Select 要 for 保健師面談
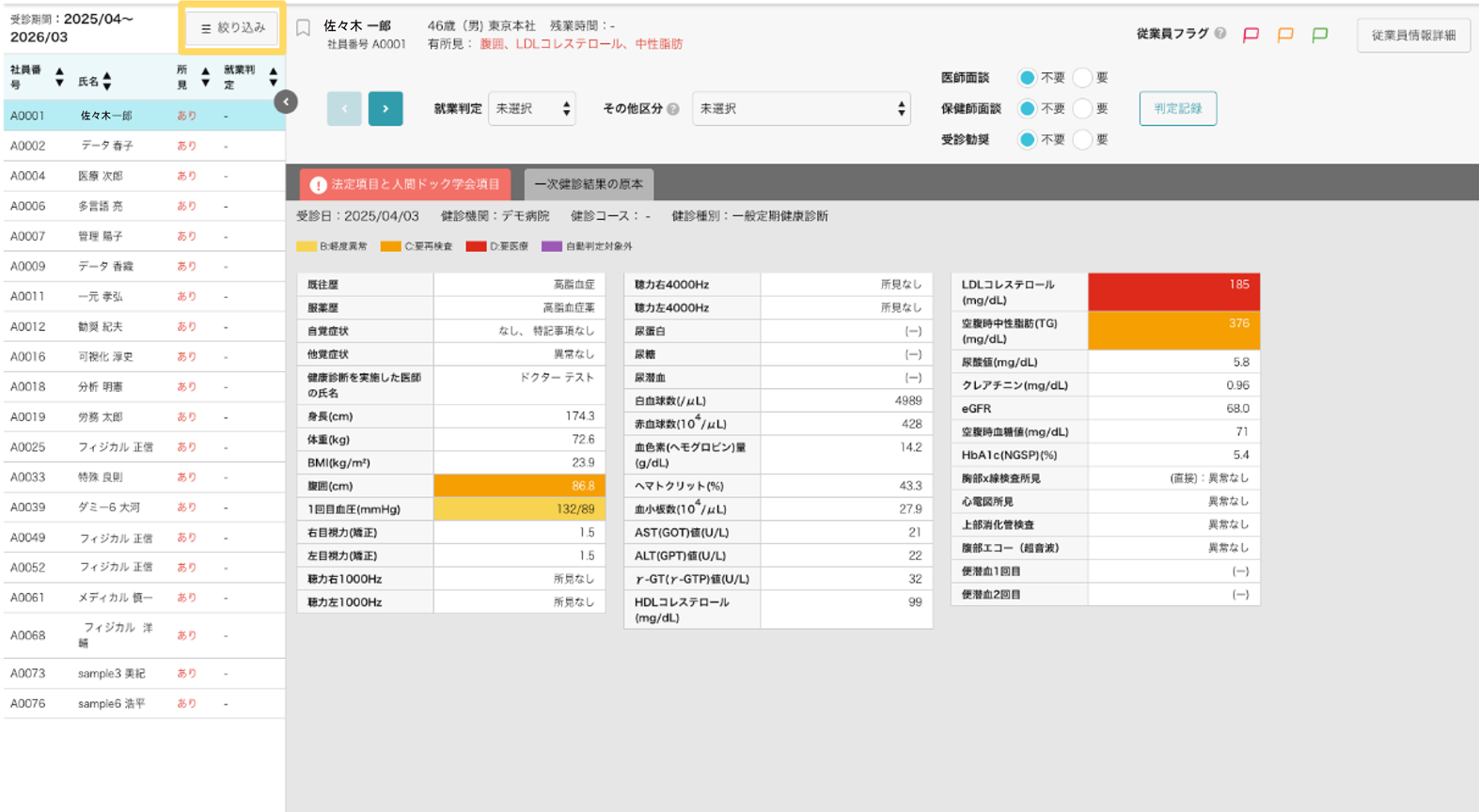This screenshot has width=1479, height=812. point(1083,109)
